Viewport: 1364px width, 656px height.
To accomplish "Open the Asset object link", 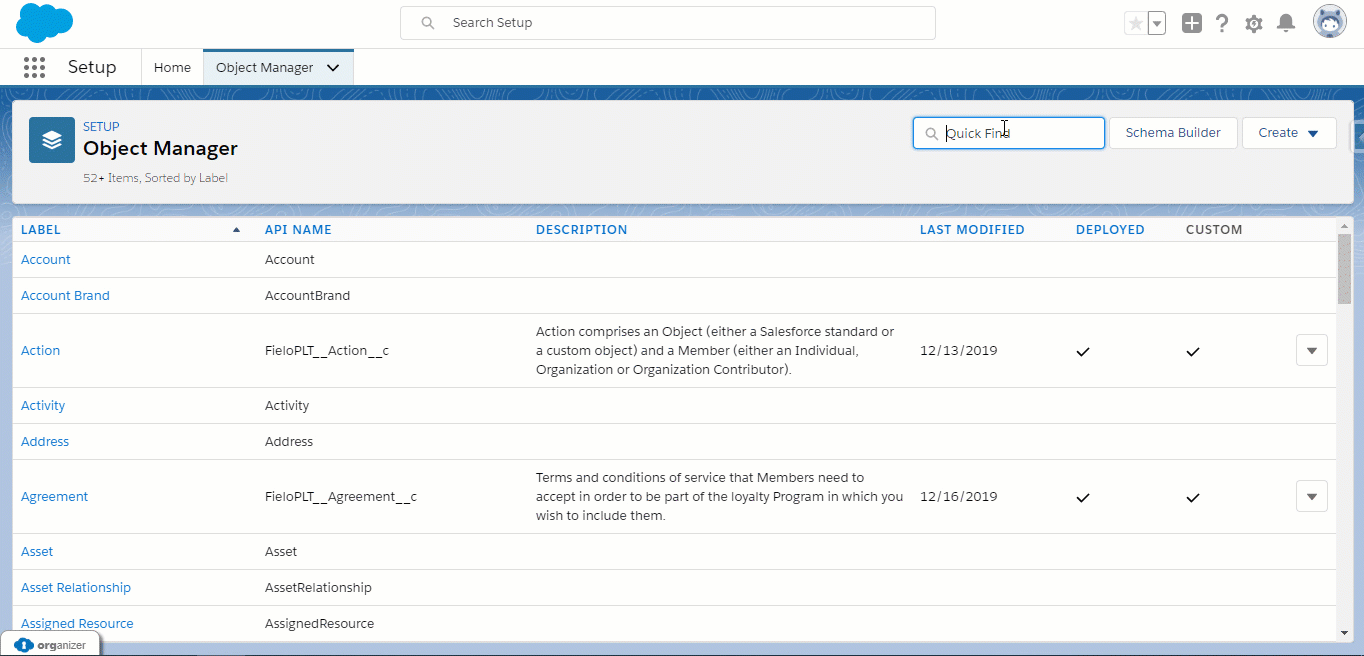I will pyautogui.click(x=37, y=551).
